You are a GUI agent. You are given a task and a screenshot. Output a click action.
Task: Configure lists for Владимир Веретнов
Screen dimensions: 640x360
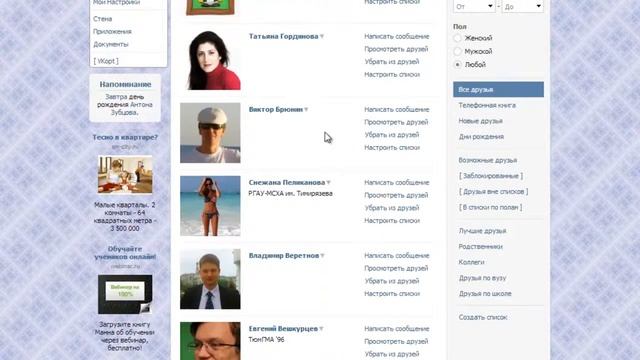pos(392,293)
